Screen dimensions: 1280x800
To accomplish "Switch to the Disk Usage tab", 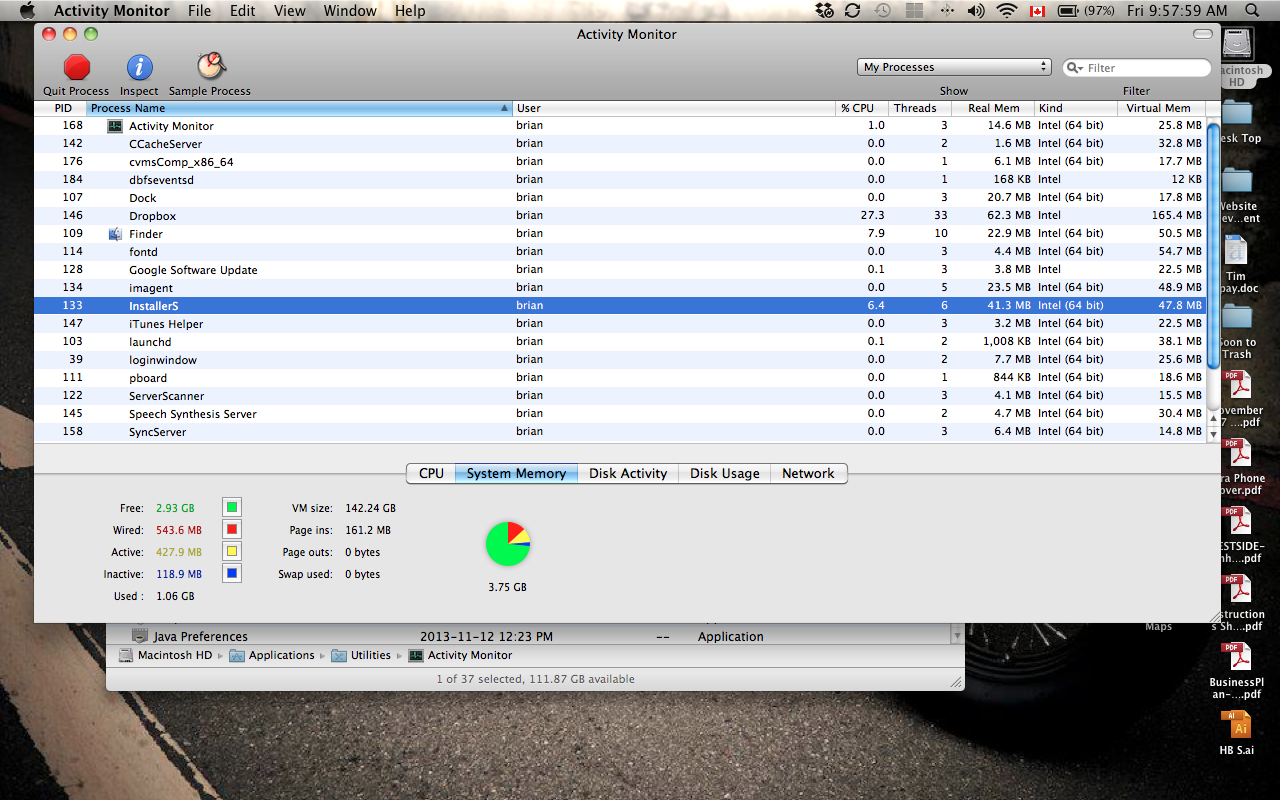I will coord(725,473).
